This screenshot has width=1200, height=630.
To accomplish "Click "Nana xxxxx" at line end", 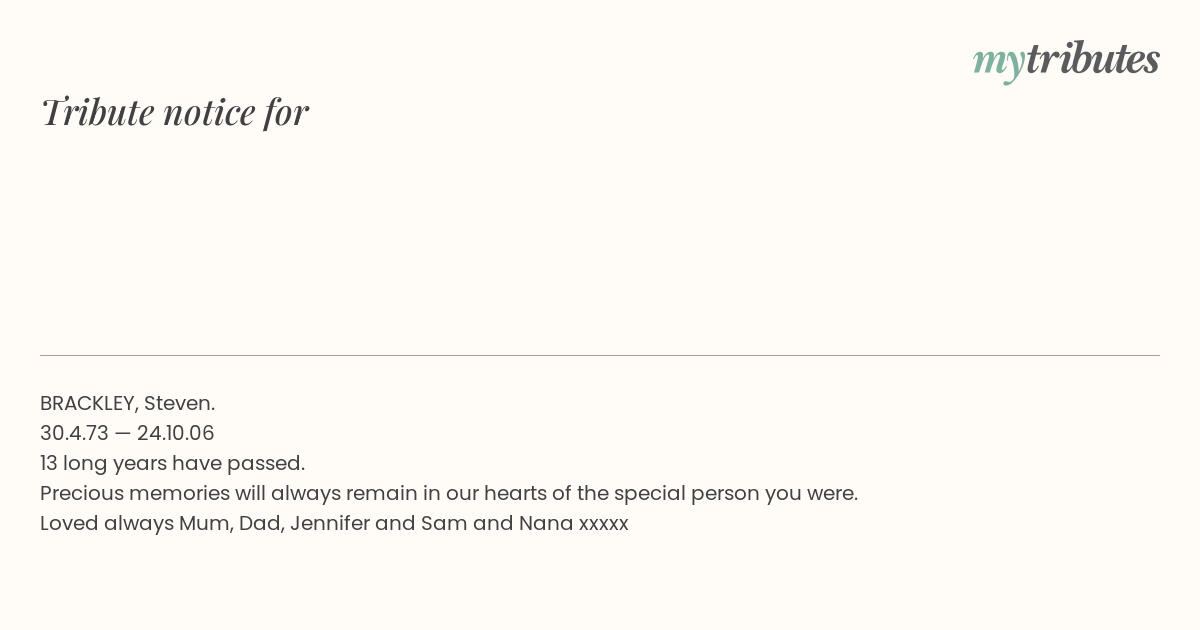I will tap(574, 523).
